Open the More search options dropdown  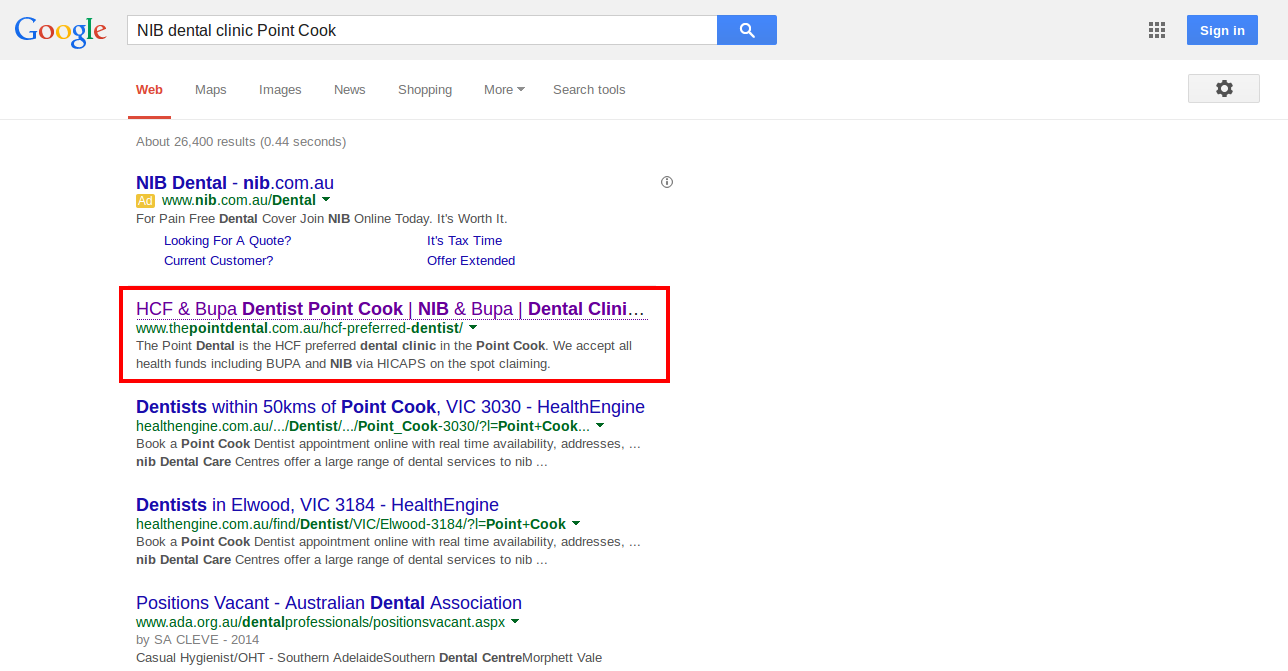pyautogui.click(x=505, y=90)
